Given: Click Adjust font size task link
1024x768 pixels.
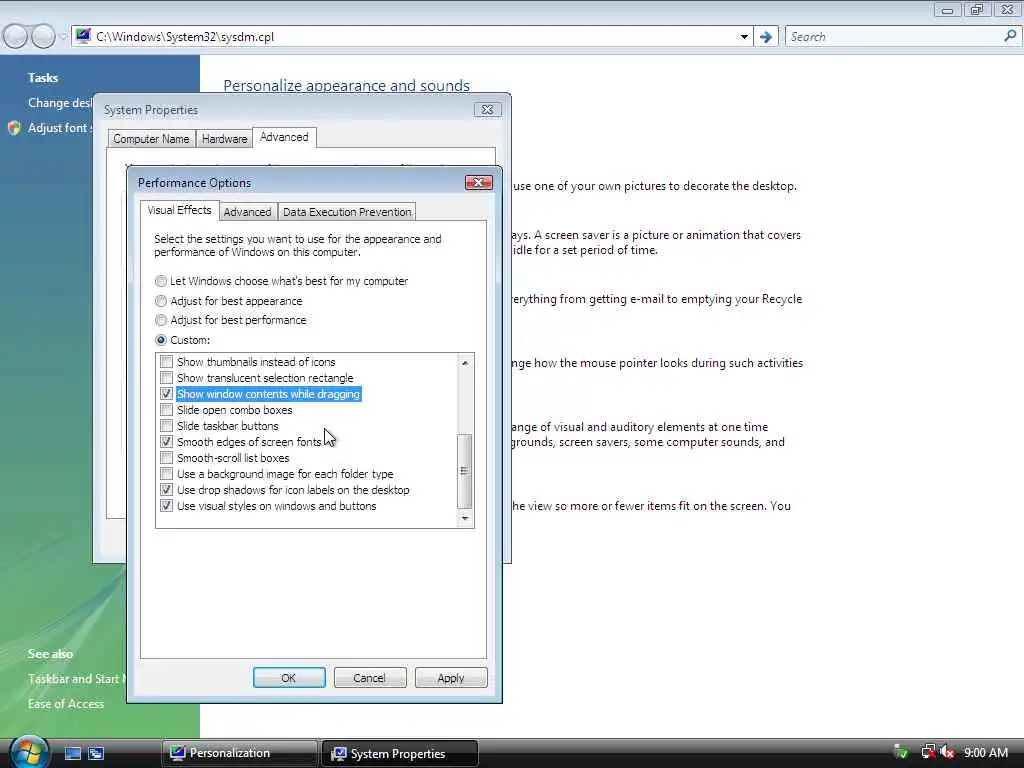Looking at the screenshot, I should tap(60, 128).
